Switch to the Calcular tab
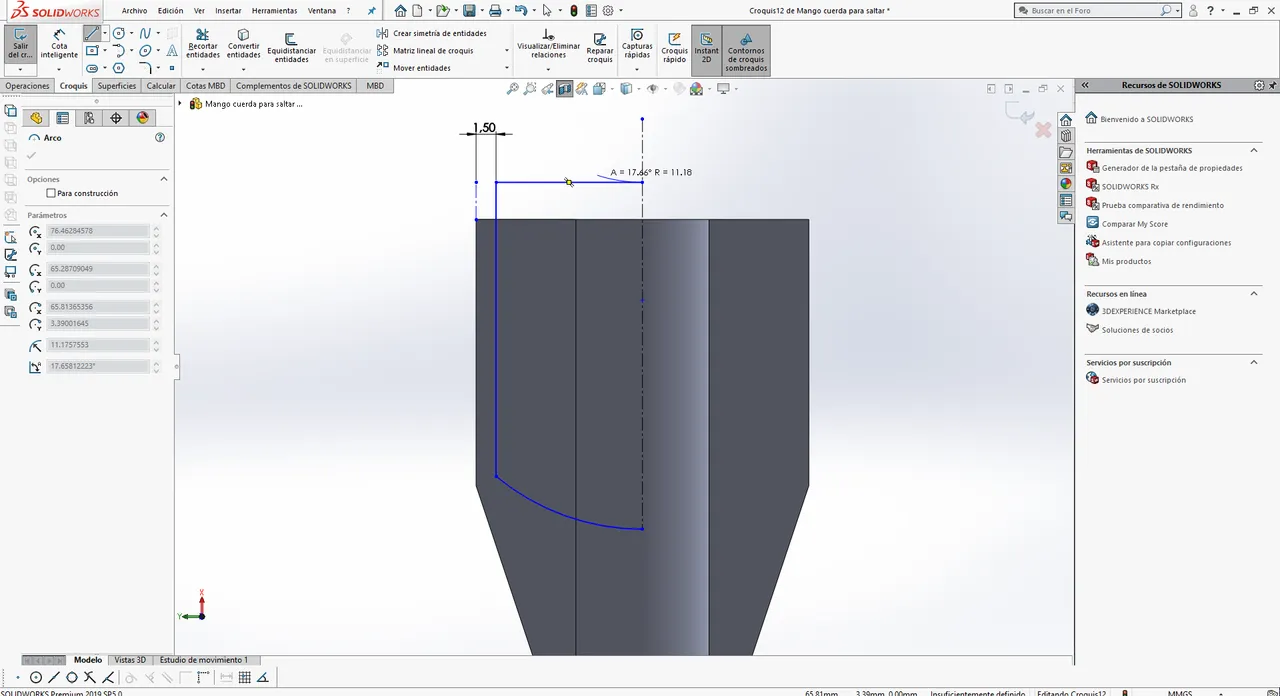Screen dimensions: 1280x696 click(x=161, y=86)
